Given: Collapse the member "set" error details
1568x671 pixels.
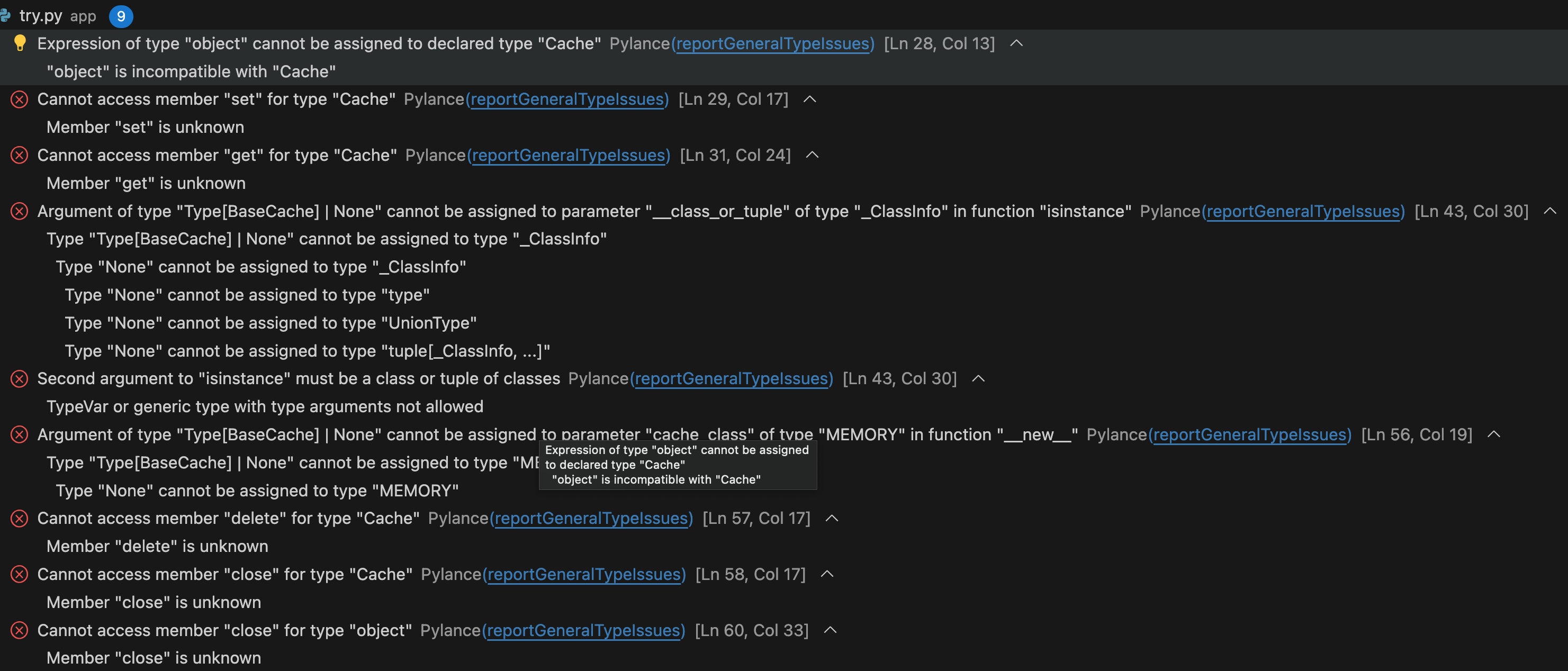Looking at the screenshot, I should [810, 98].
